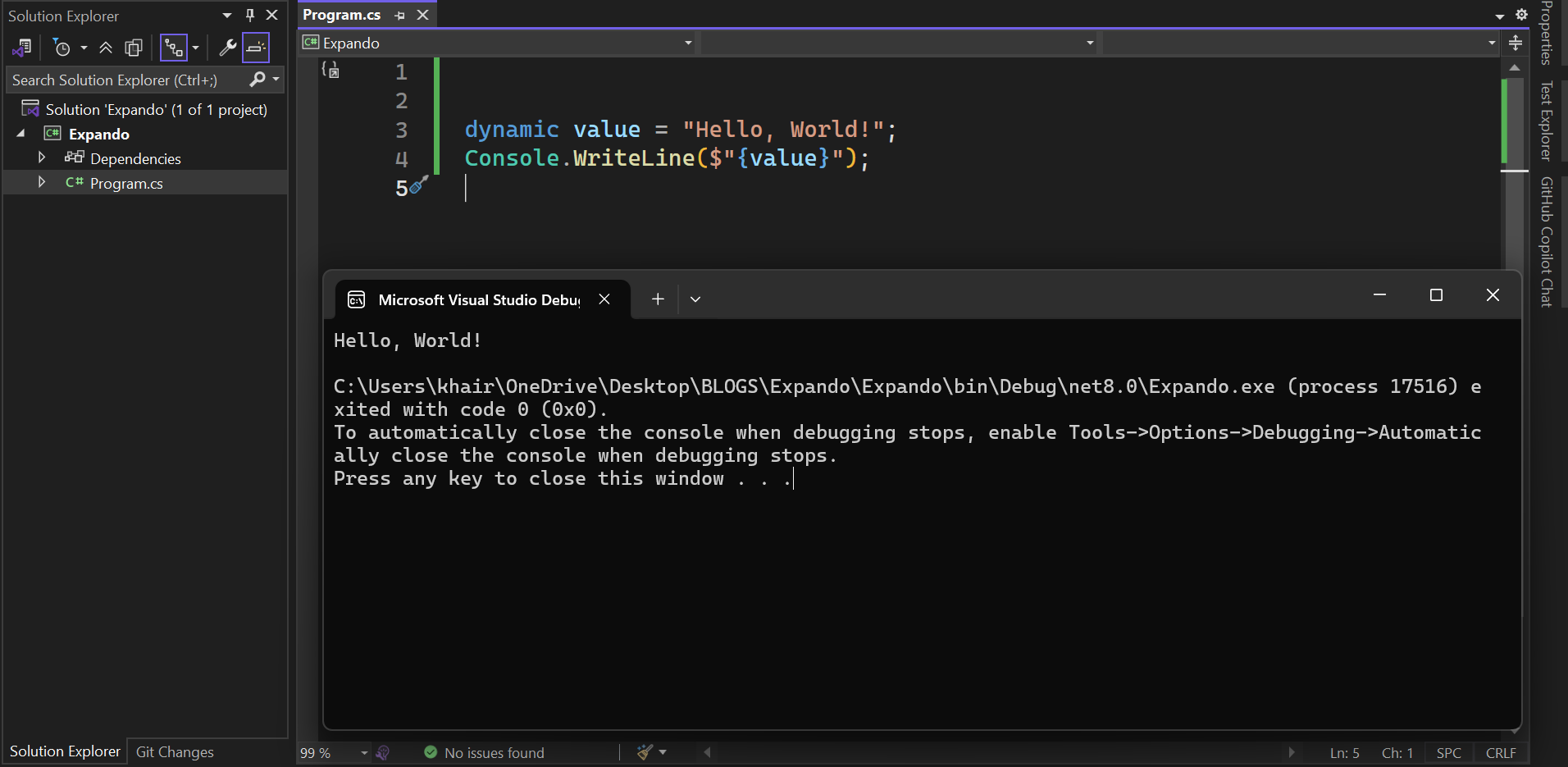Toggle Preview Selected Items button

256,48
